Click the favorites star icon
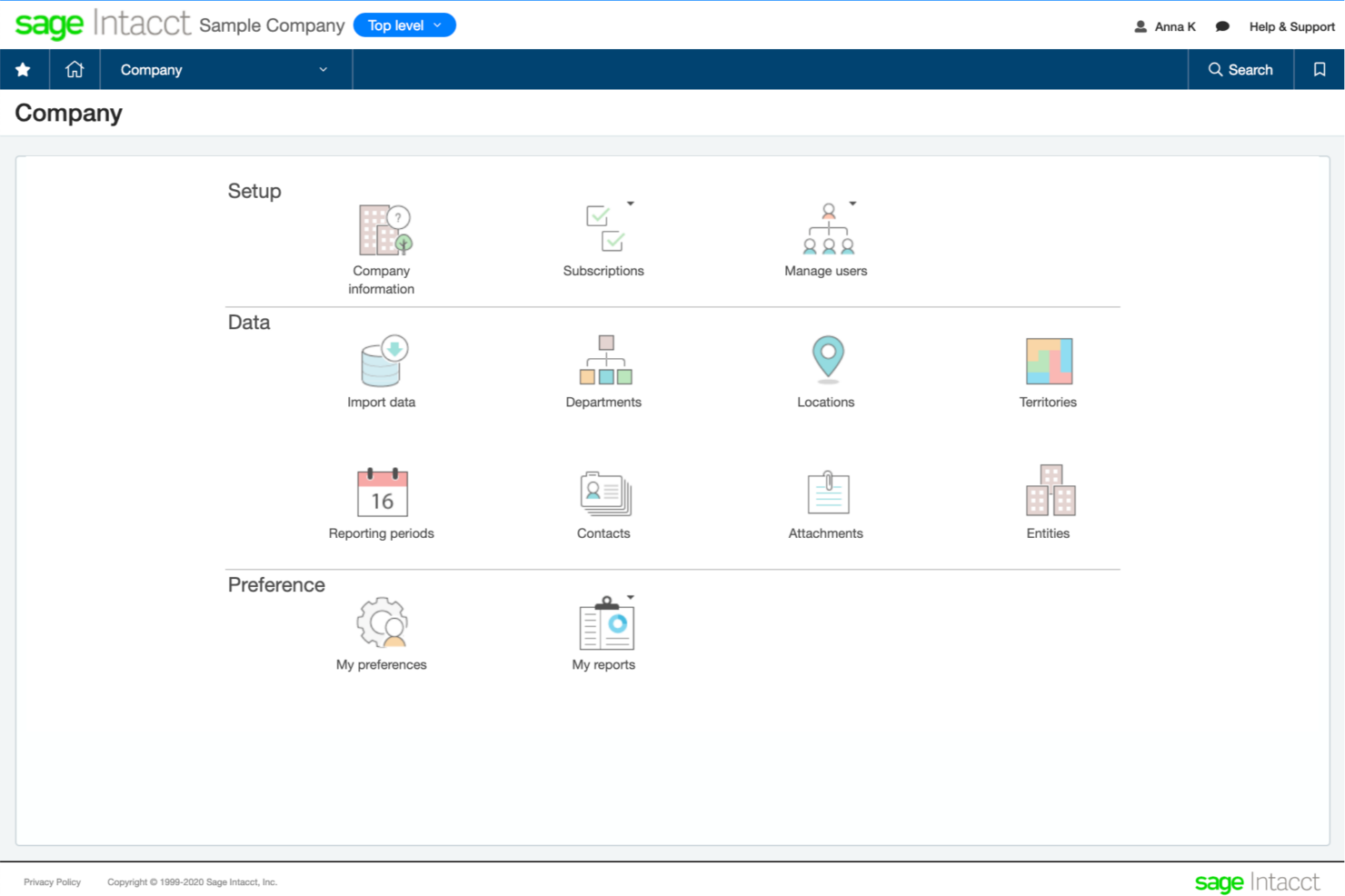The height and width of the screenshot is (896, 1345). [24, 70]
